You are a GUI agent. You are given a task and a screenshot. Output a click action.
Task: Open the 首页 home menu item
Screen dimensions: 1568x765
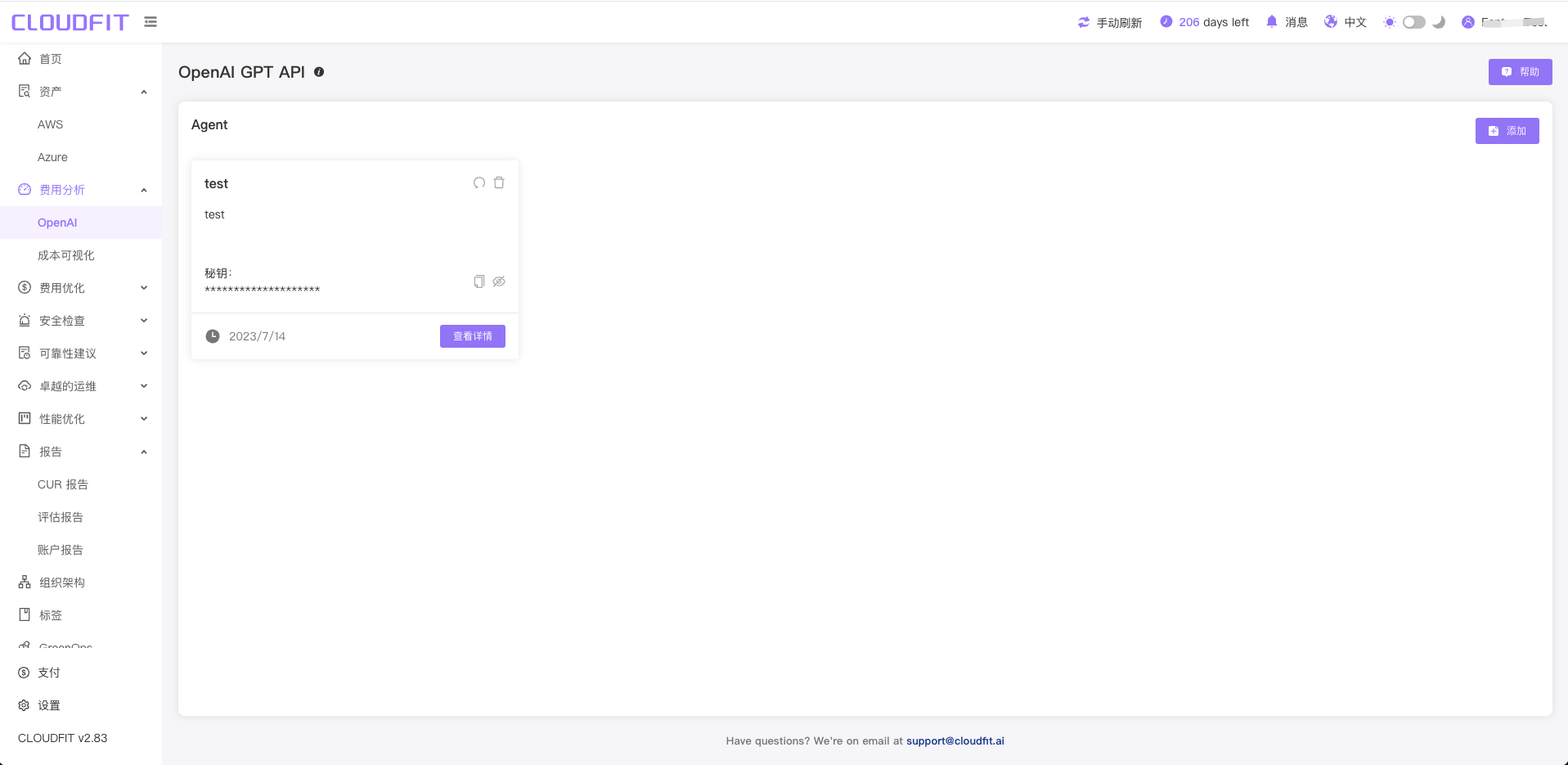pyautogui.click(x=81, y=59)
